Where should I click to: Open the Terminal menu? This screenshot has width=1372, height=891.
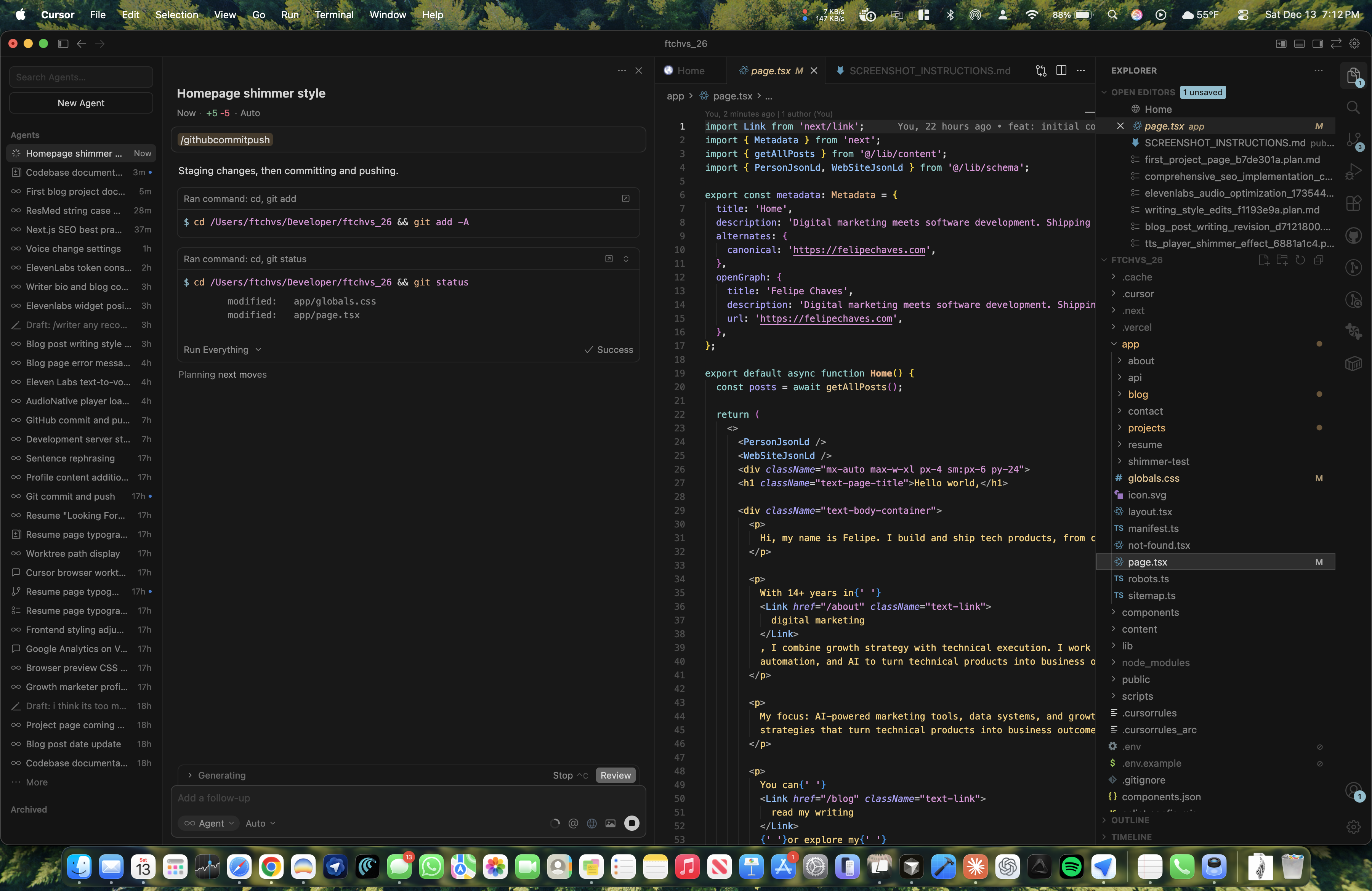pyautogui.click(x=334, y=15)
